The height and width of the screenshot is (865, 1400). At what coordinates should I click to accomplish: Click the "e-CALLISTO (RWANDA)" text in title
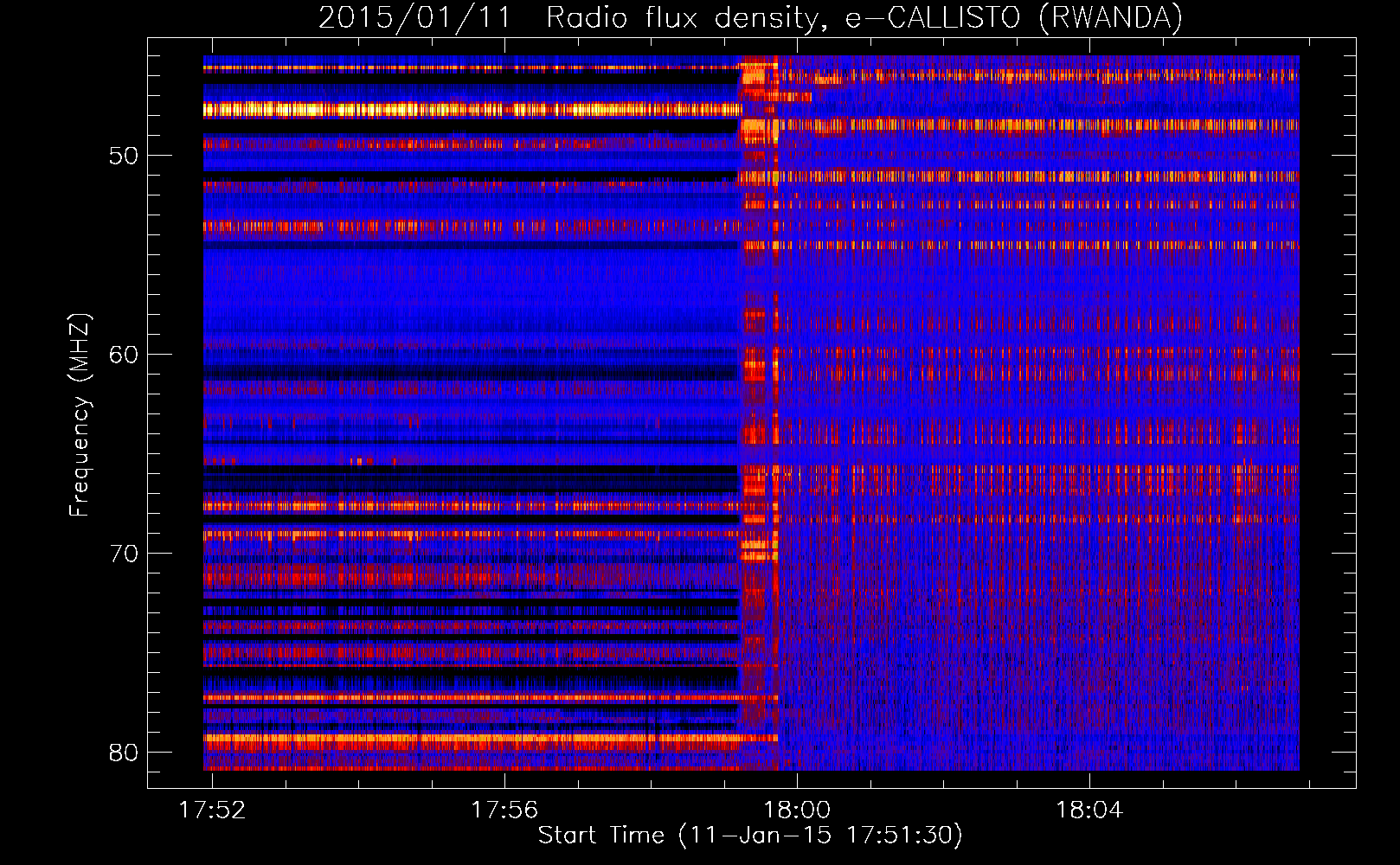(1013, 18)
